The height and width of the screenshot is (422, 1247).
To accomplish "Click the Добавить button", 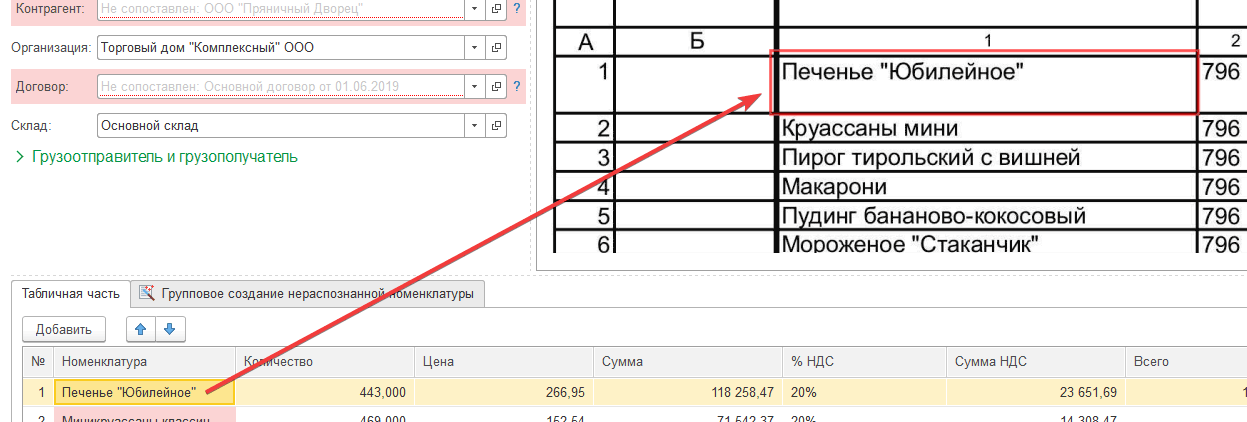I will (64, 329).
